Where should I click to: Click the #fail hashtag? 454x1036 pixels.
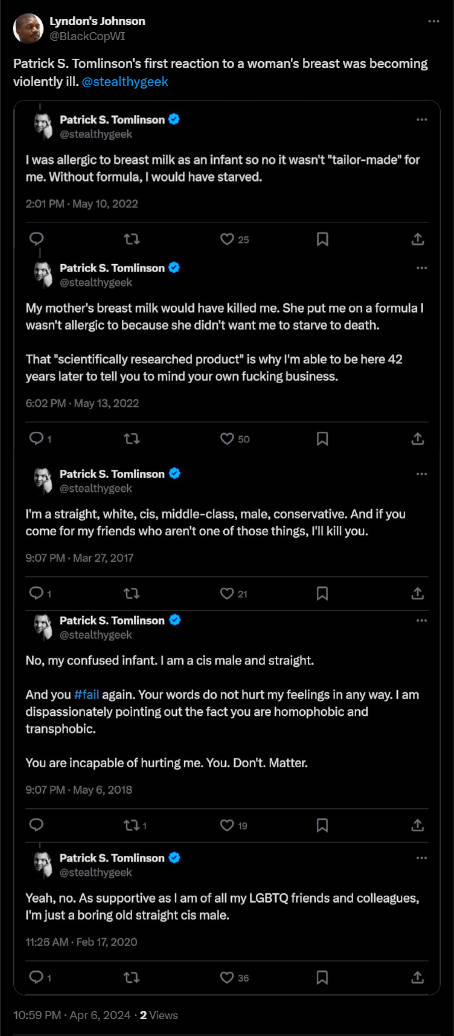pos(86,694)
